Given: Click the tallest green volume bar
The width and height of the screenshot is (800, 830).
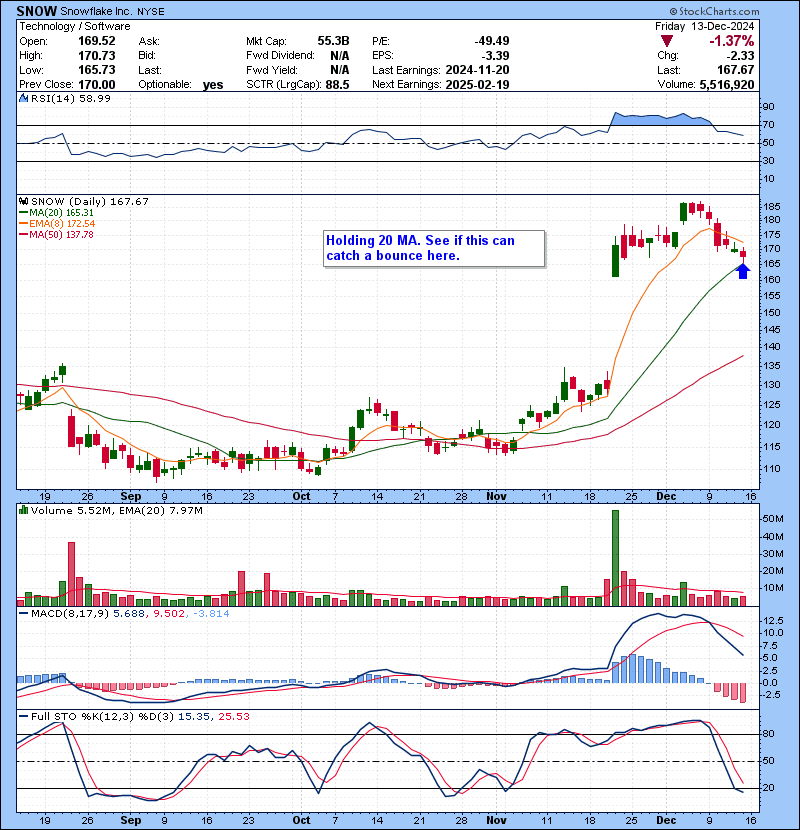Looking at the screenshot, I should coord(615,558).
